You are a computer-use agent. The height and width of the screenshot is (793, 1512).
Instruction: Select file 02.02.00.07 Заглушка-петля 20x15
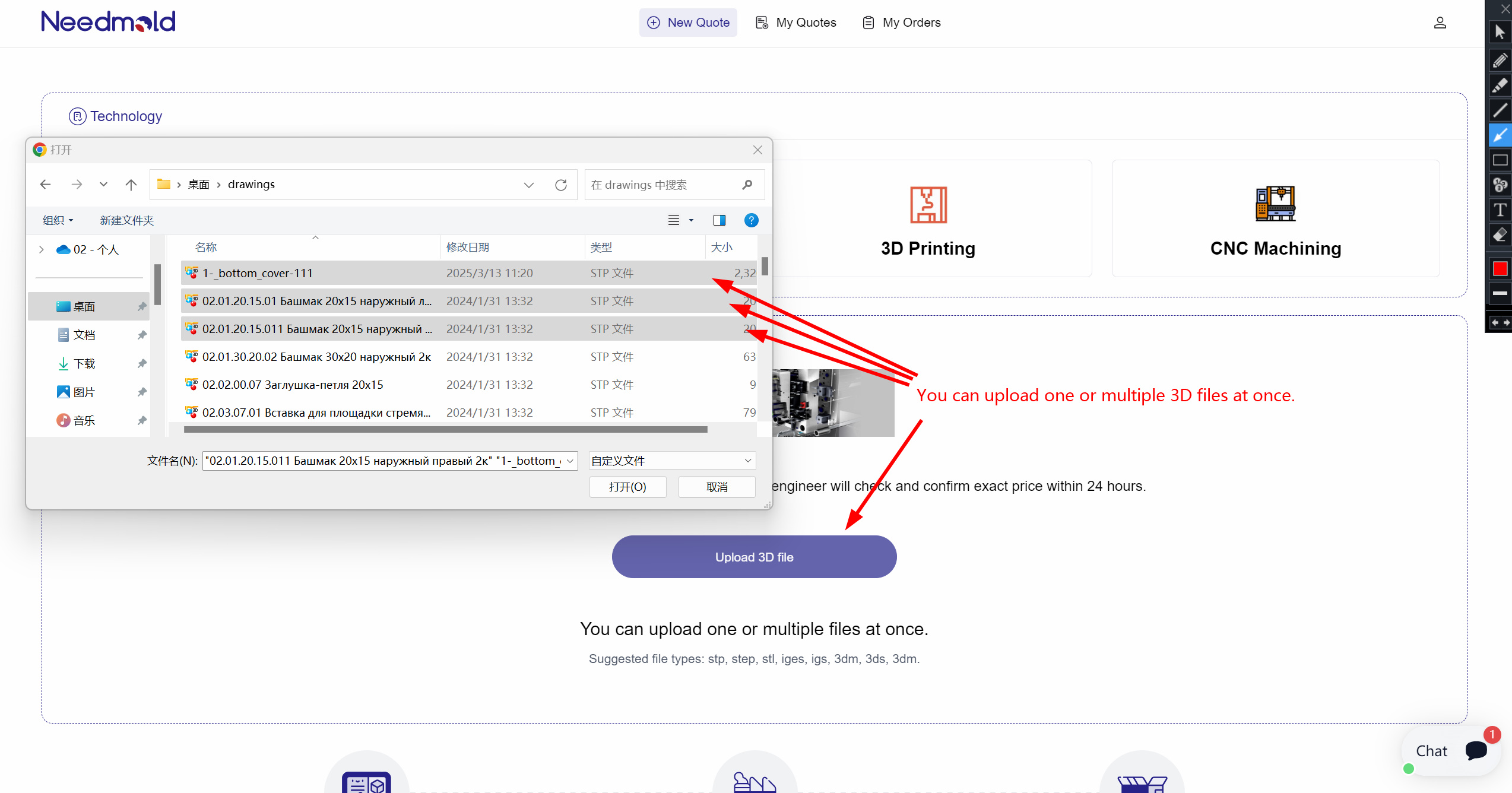pos(293,385)
